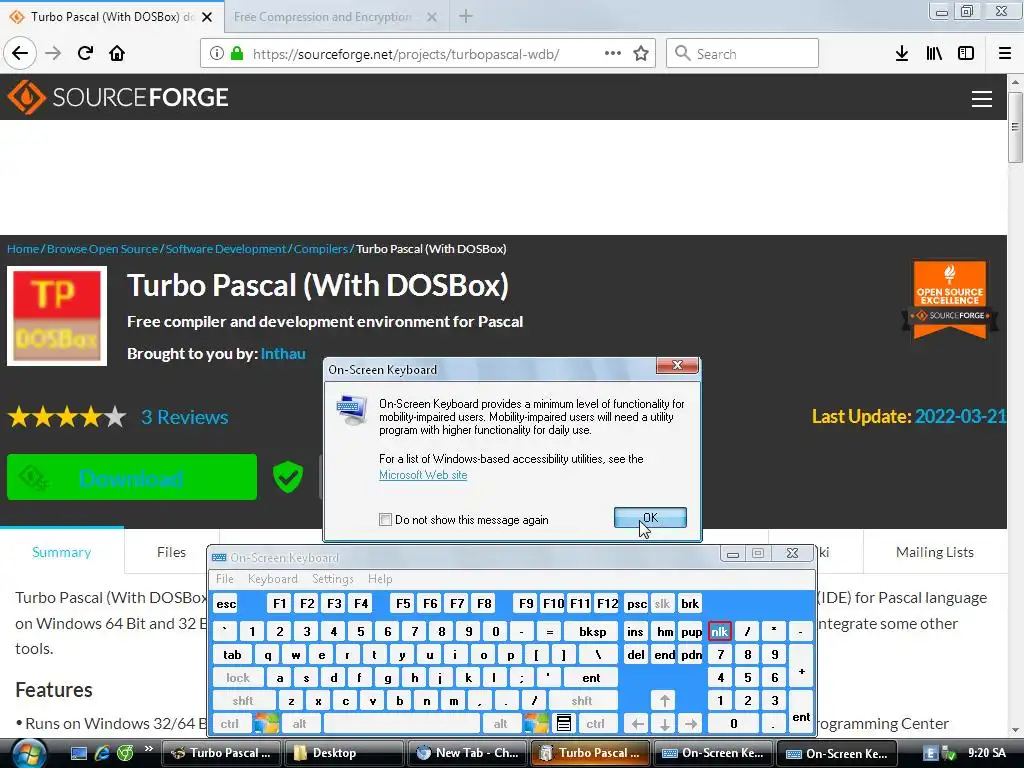This screenshot has height=768, width=1024.
Task: Toggle the left shft key
Action: (x=243, y=701)
